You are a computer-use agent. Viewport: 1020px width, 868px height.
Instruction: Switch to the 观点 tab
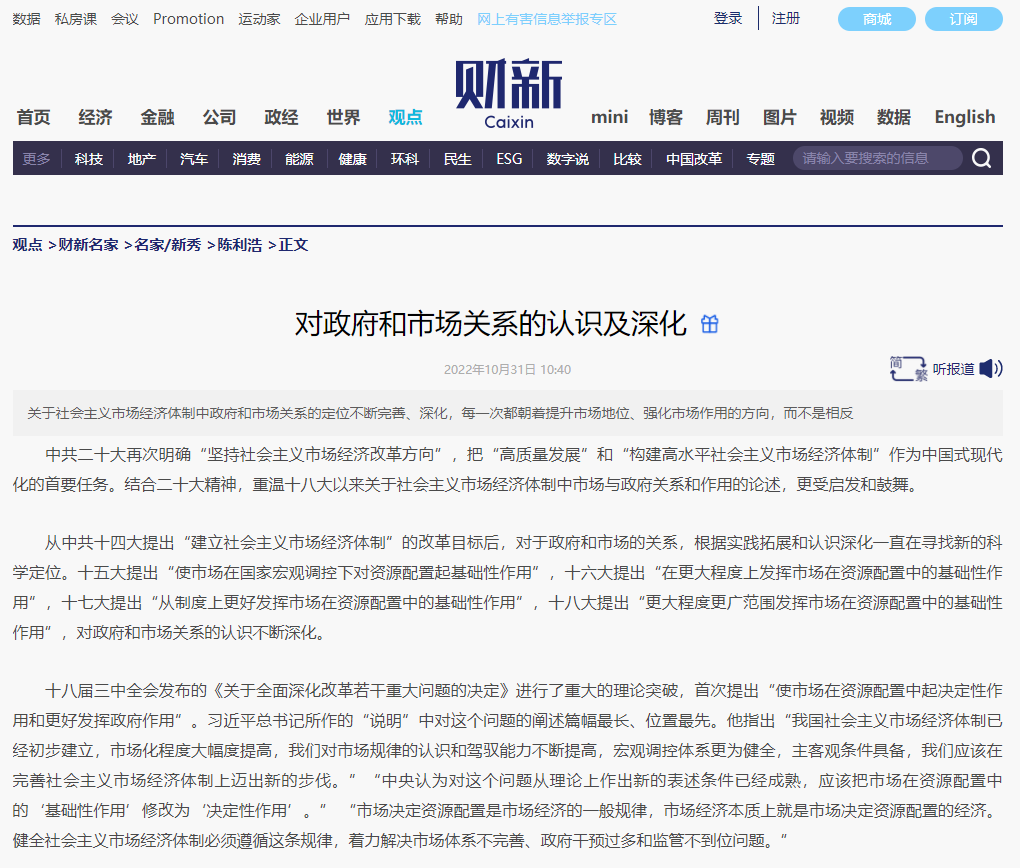coord(404,116)
